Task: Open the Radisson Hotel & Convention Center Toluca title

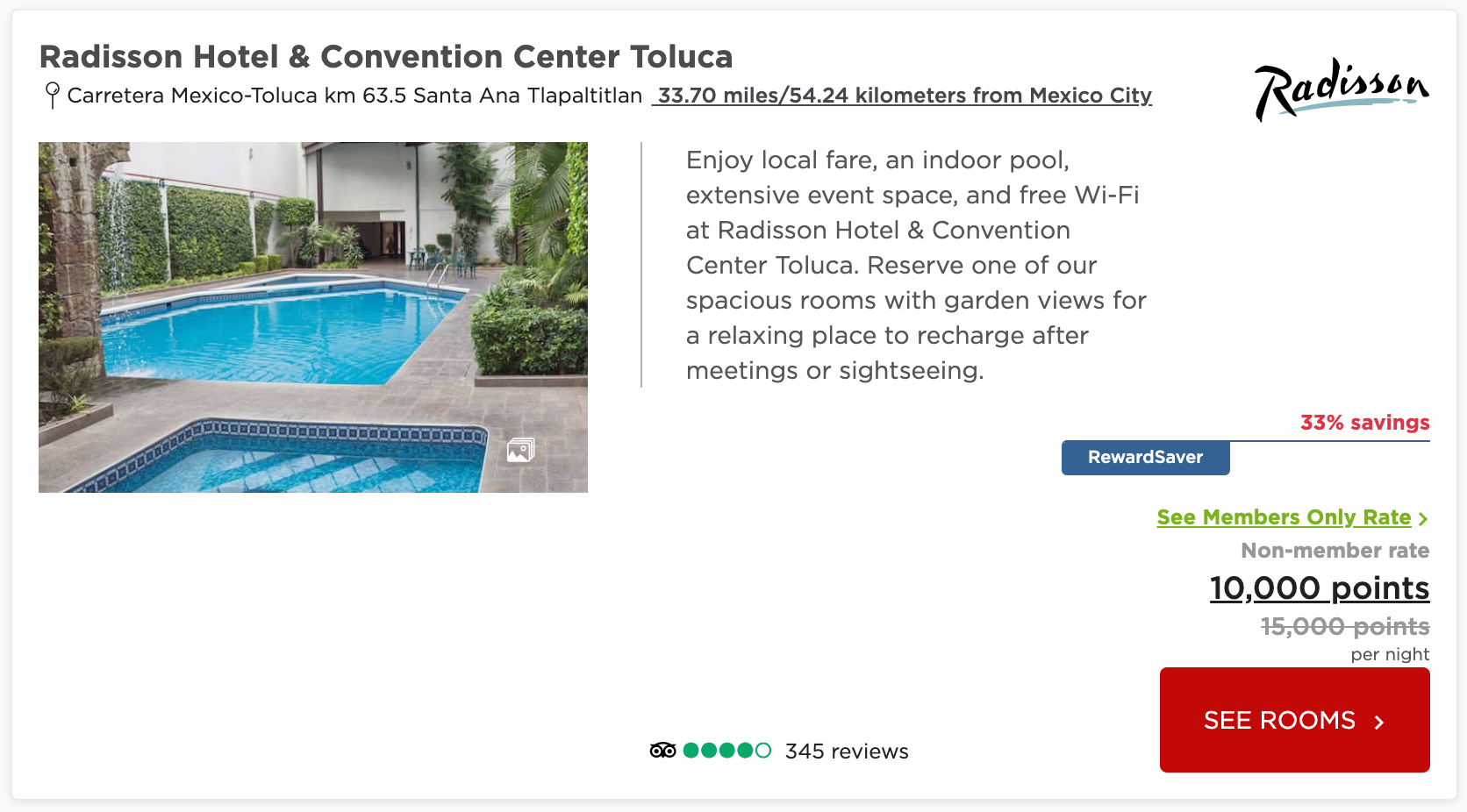Action: [386, 57]
